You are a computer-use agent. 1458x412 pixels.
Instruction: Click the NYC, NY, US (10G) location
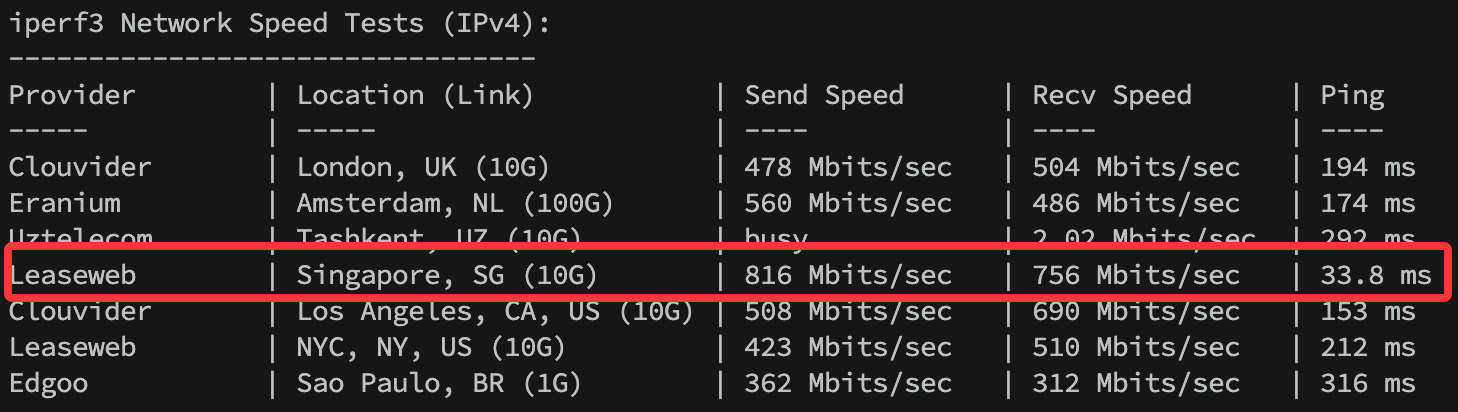click(x=431, y=348)
